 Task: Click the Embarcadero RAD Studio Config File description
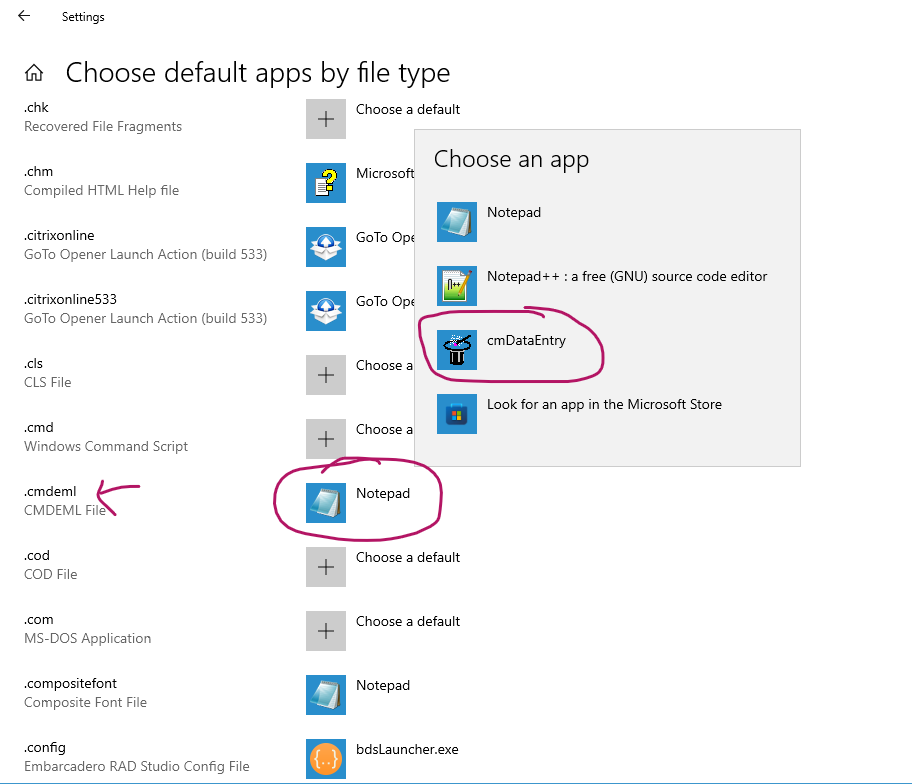tap(137, 767)
